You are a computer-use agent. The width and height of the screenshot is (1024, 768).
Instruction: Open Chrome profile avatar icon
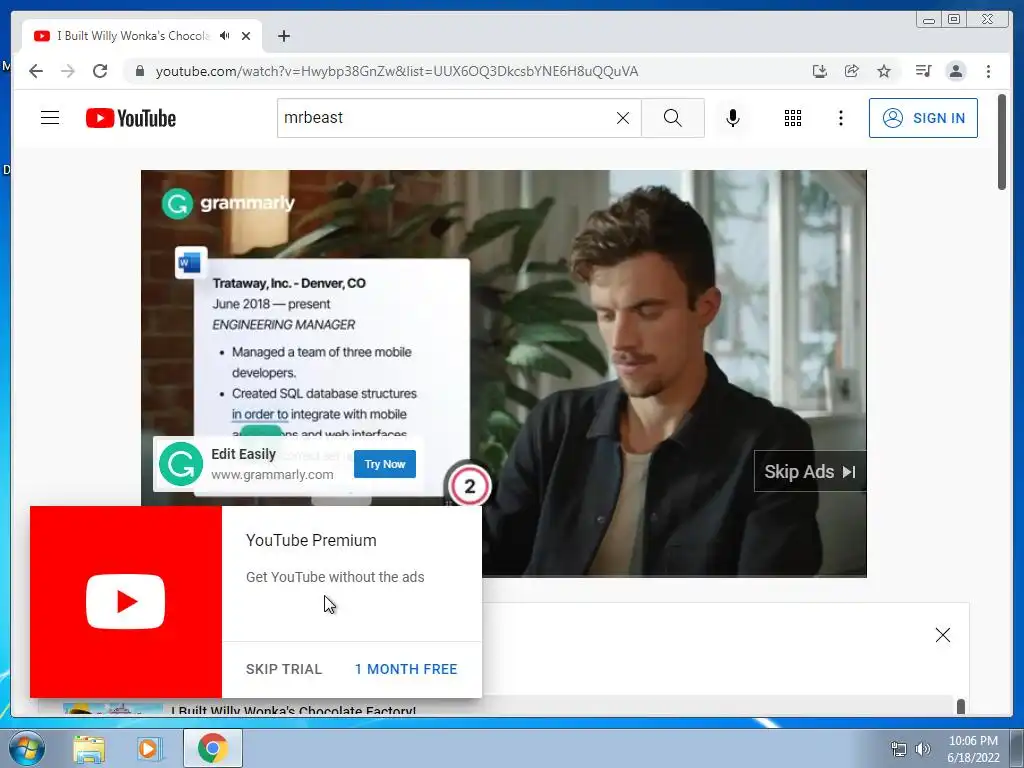(956, 71)
